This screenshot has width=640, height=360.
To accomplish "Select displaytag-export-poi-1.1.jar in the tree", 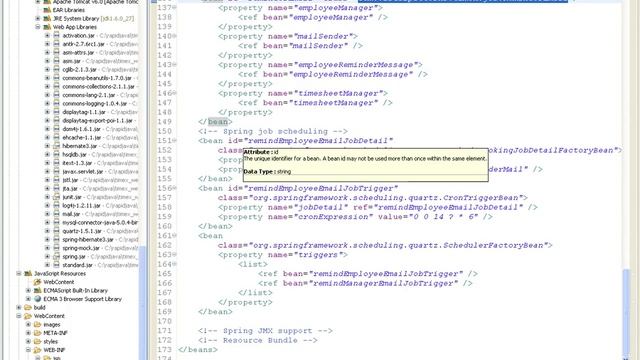I will click(98, 120).
